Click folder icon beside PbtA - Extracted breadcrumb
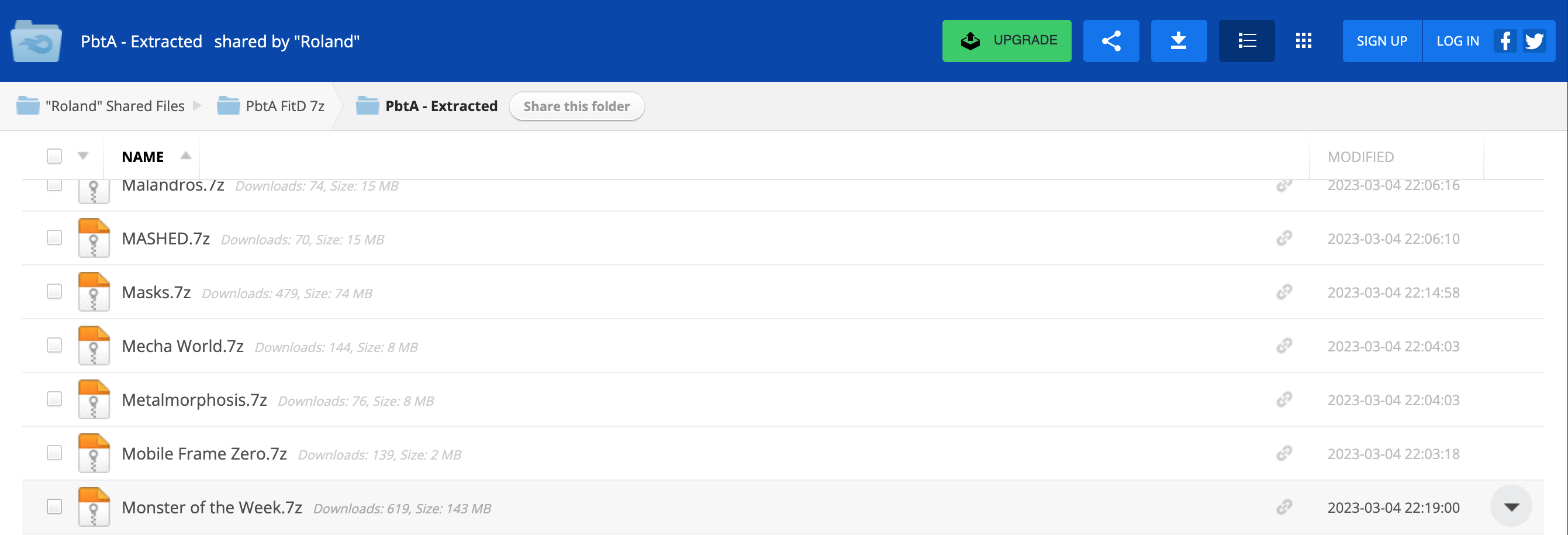Image resolution: width=1568 pixels, height=535 pixels. click(x=368, y=105)
